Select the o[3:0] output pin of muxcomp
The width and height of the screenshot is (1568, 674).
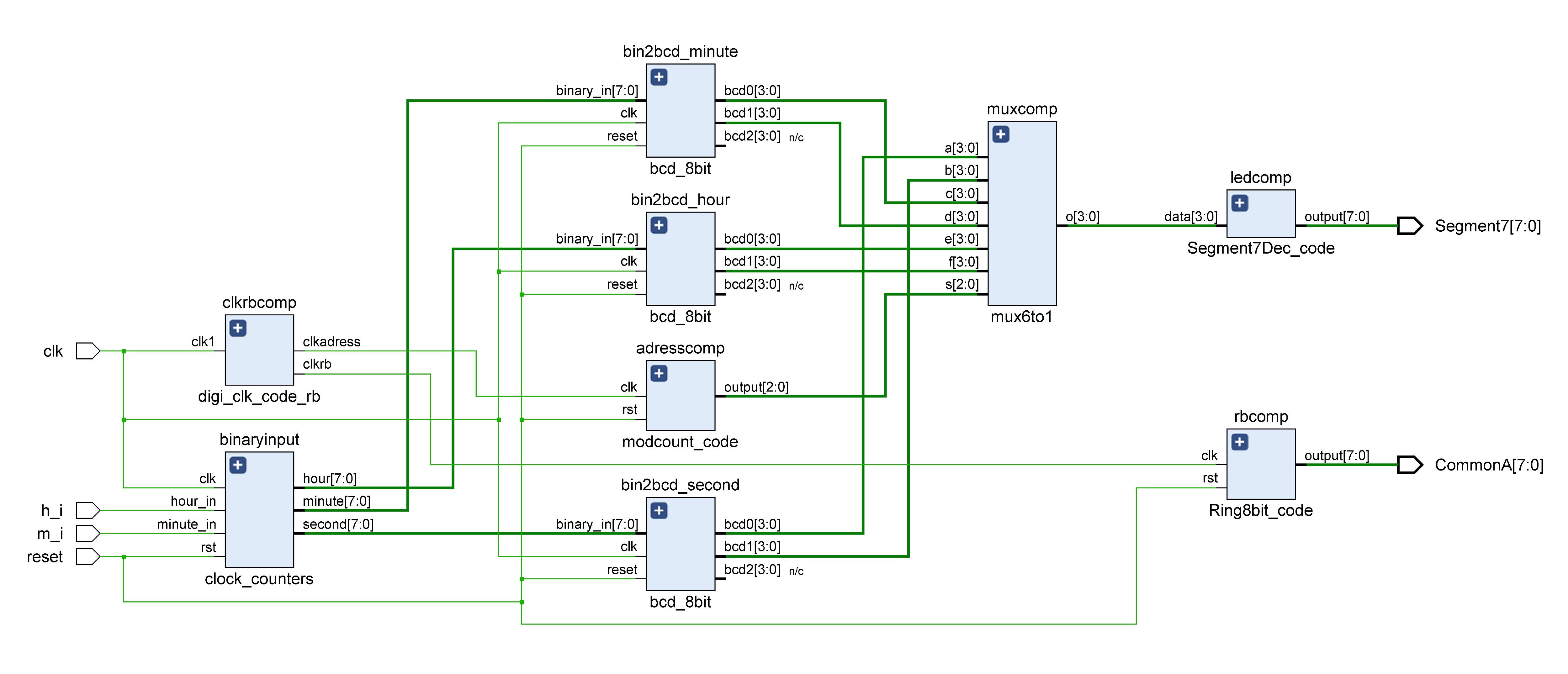1082,217
